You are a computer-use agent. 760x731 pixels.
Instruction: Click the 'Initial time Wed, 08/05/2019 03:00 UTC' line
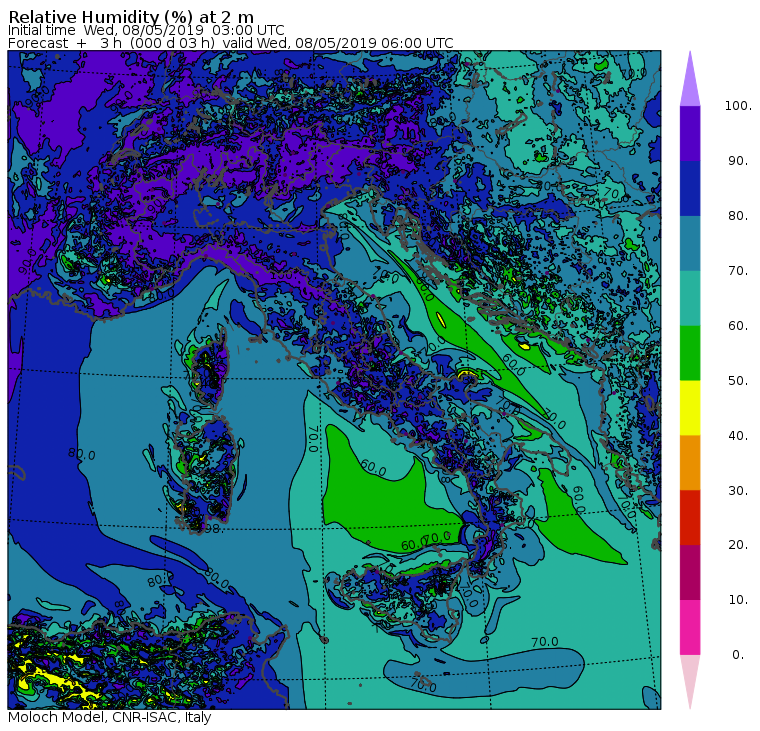tap(146, 30)
